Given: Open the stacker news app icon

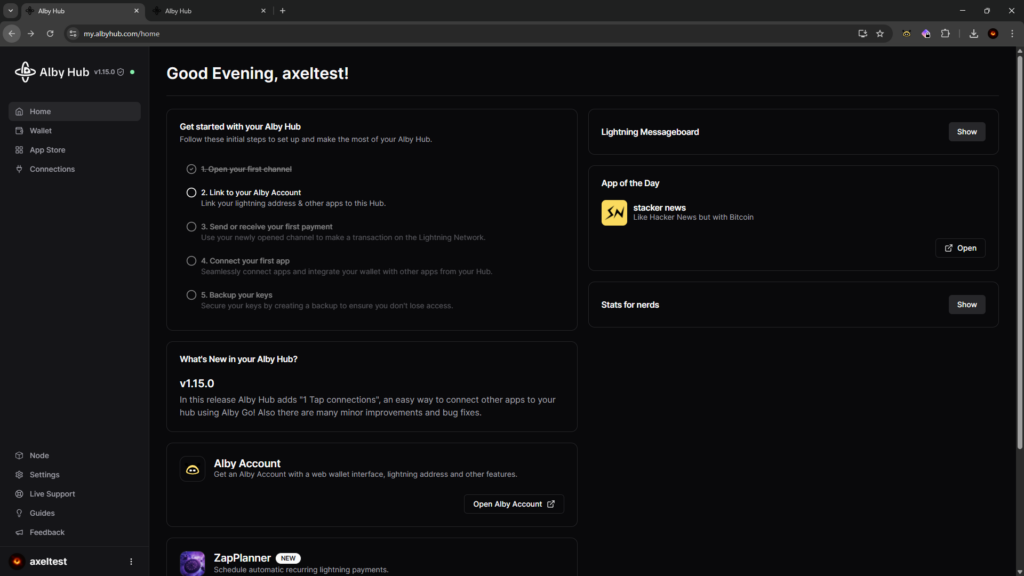Looking at the screenshot, I should (x=614, y=213).
